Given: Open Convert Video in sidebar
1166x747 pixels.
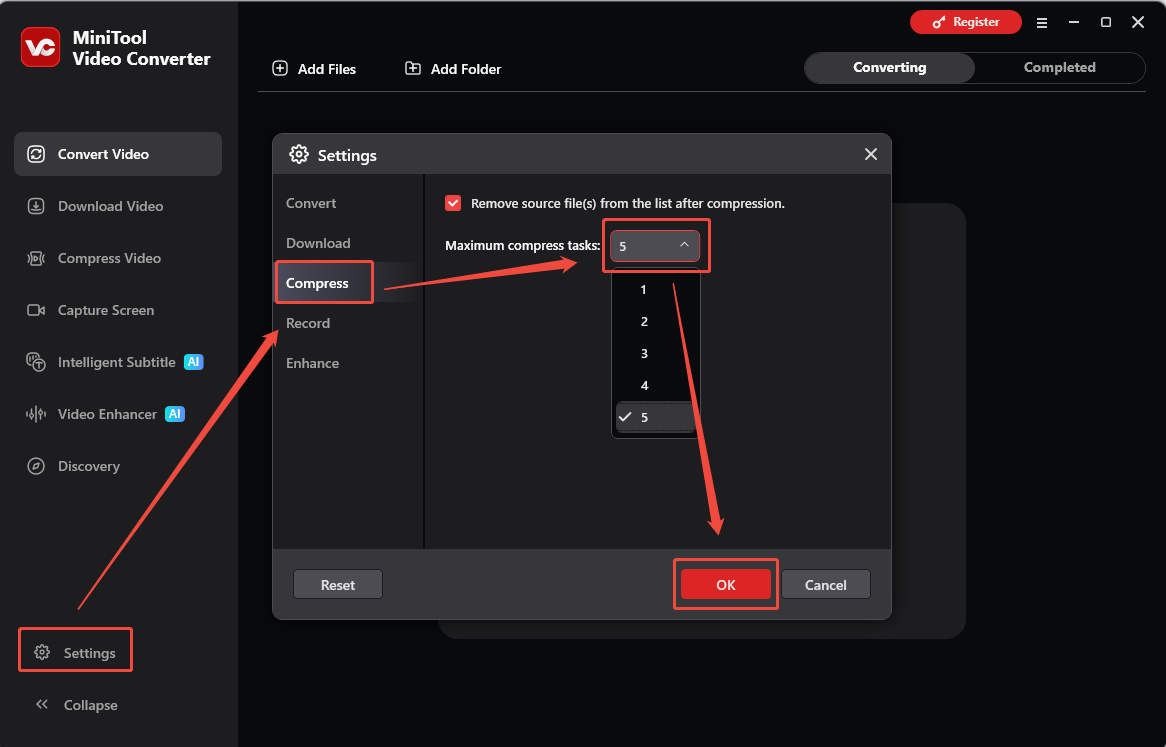Looking at the screenshot, I should pos(117,154).
